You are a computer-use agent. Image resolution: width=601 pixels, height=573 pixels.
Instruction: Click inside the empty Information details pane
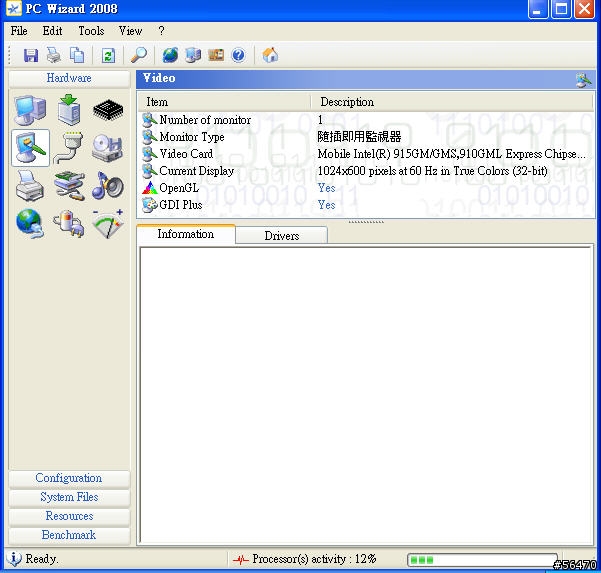pos(366,395)
